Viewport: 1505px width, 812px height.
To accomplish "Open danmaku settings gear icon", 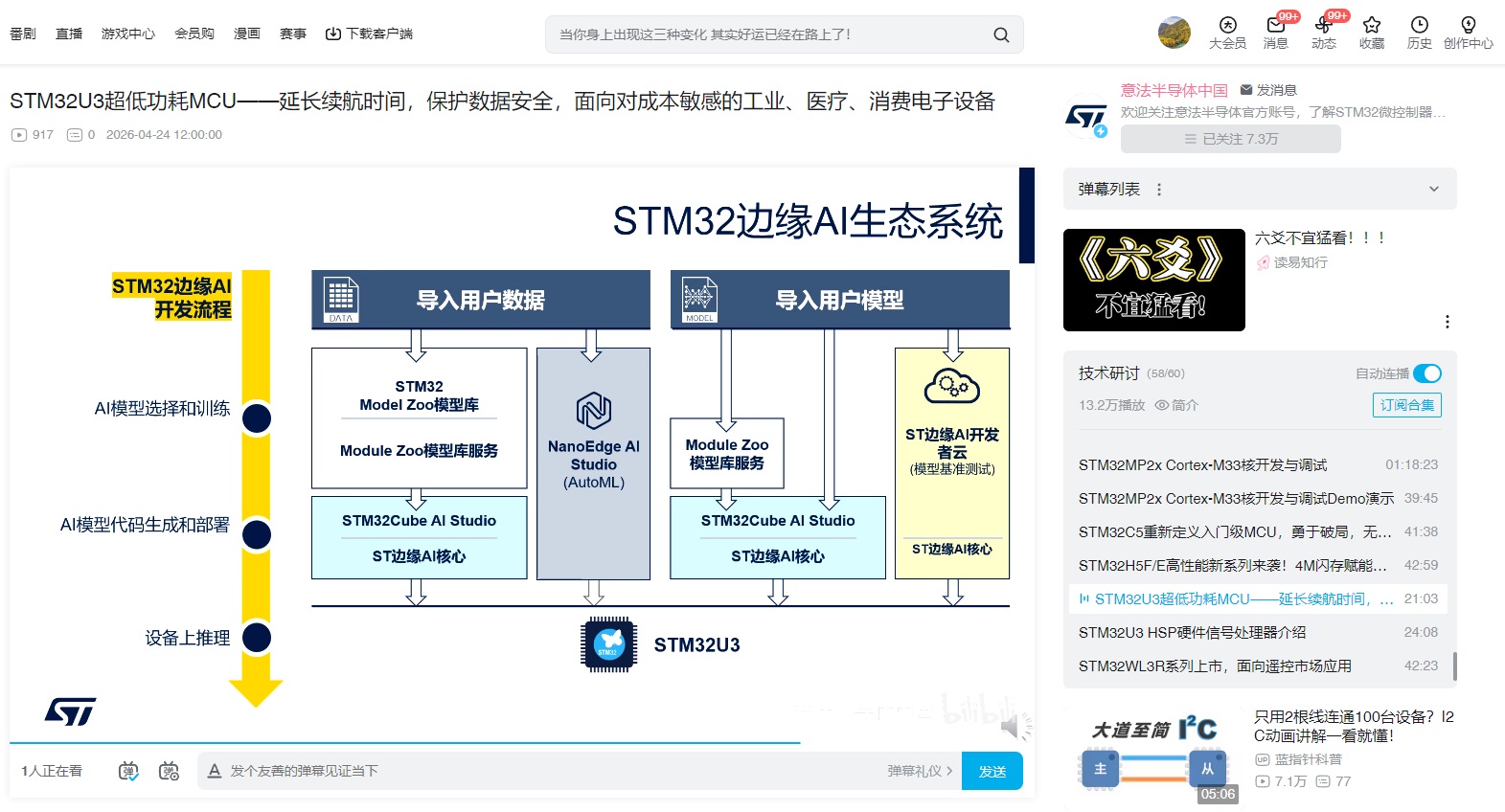I will click(170, 771).
